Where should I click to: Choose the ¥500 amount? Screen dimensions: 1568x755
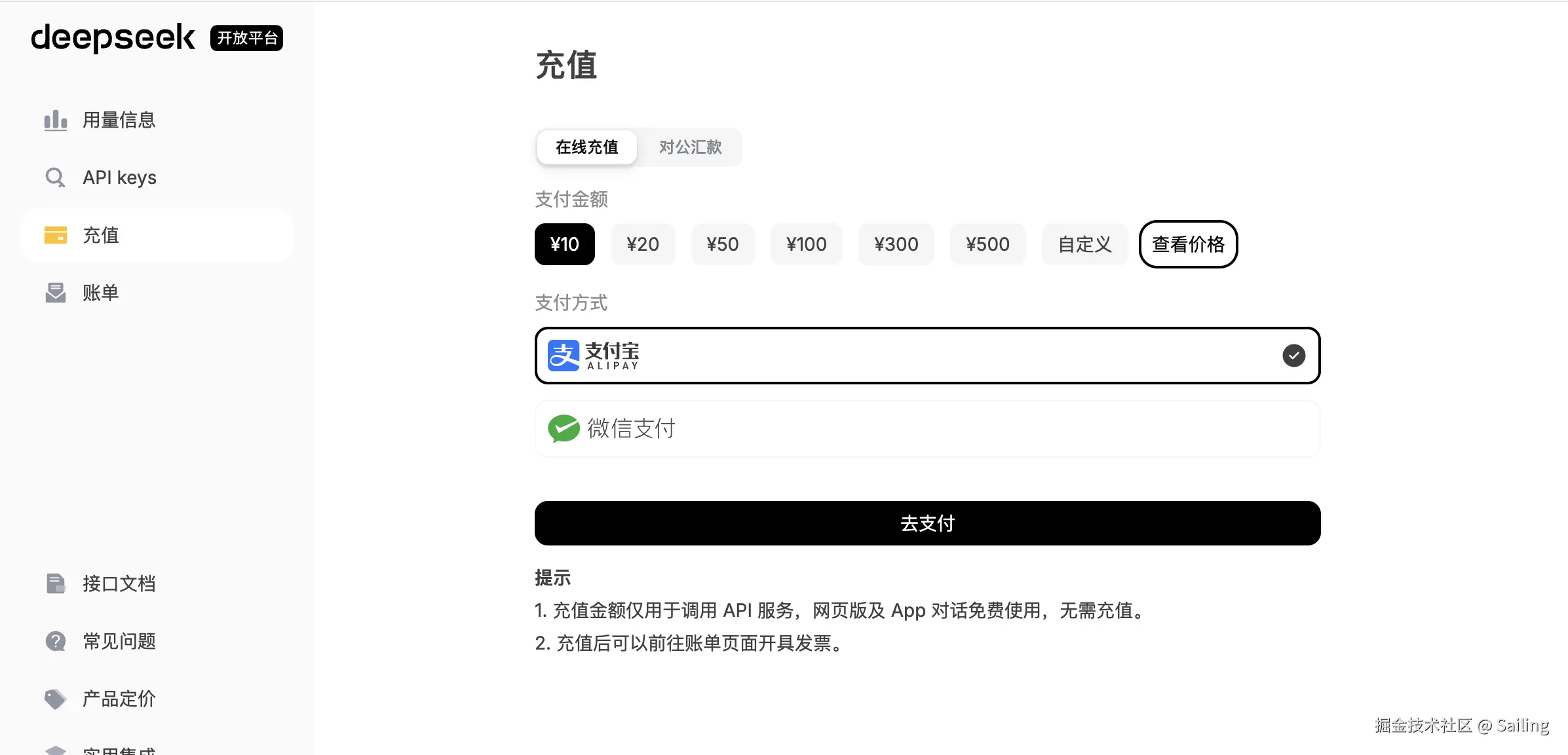987,244
